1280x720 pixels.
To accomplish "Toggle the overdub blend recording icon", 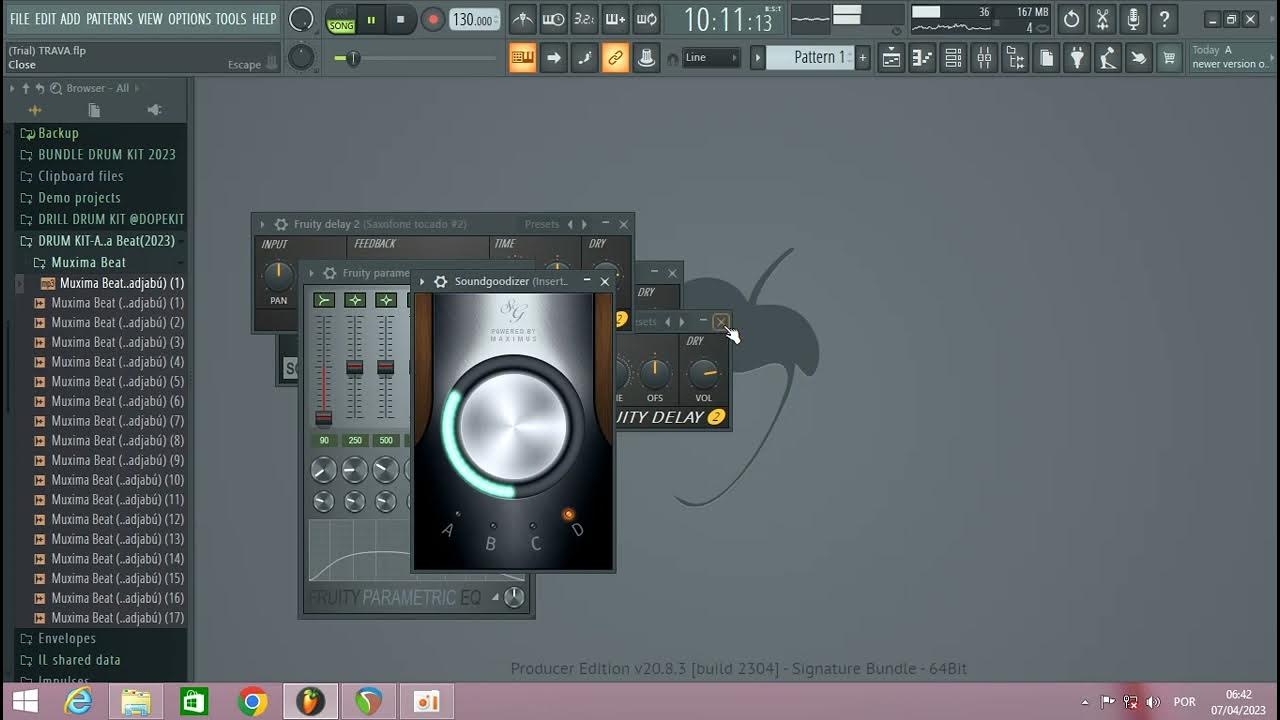I will 615,19.
